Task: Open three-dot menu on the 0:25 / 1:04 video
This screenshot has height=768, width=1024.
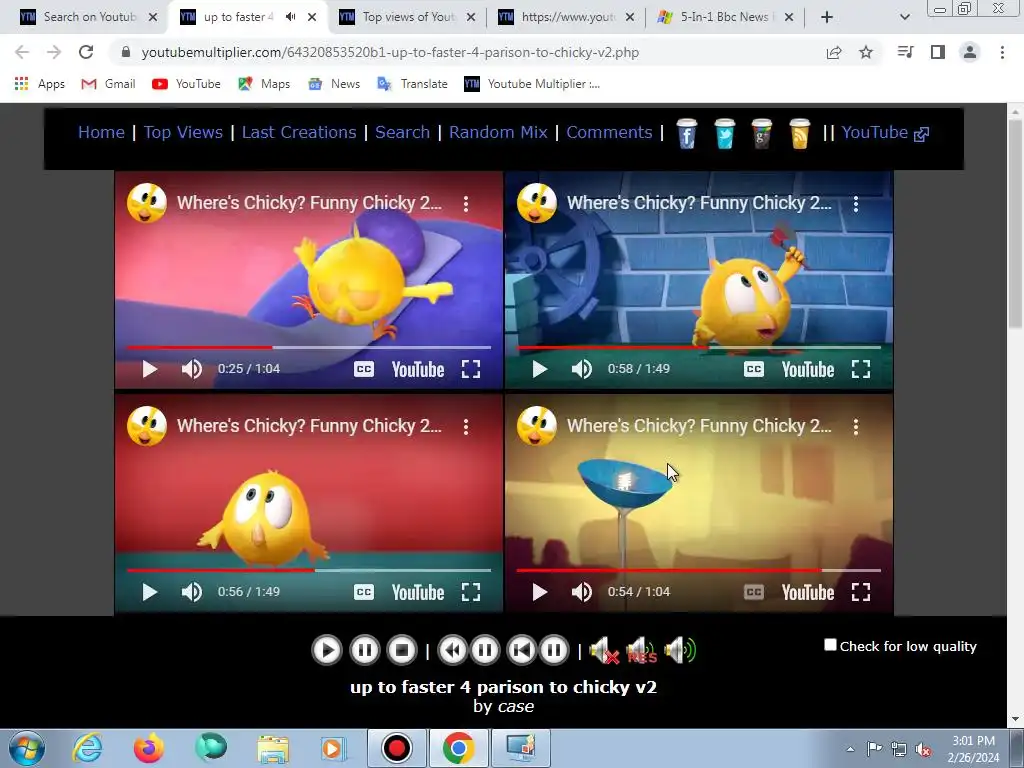Action: (x=466, y=204)
